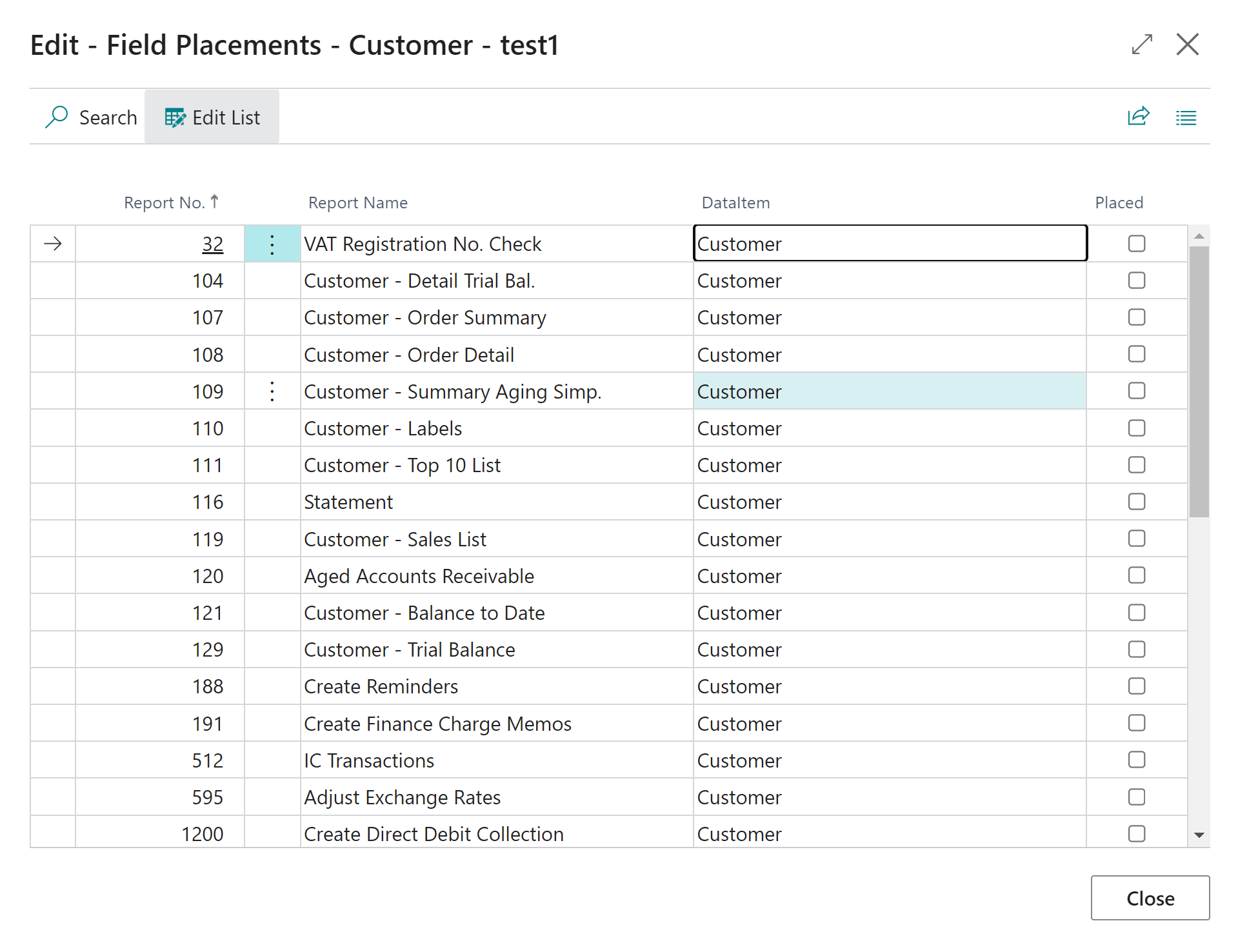Expand the dialog with the resize arrow icon
1238x952 pixels.
[x=1142, y=45]
